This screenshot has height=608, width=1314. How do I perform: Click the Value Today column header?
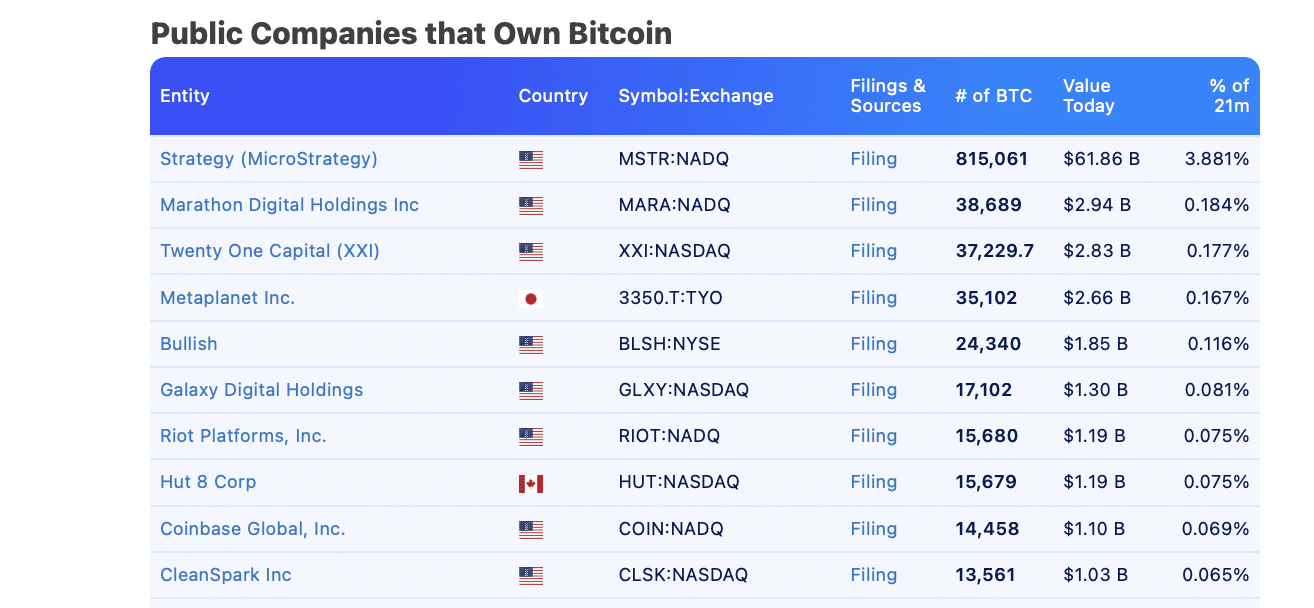(x=1088, y=96)
